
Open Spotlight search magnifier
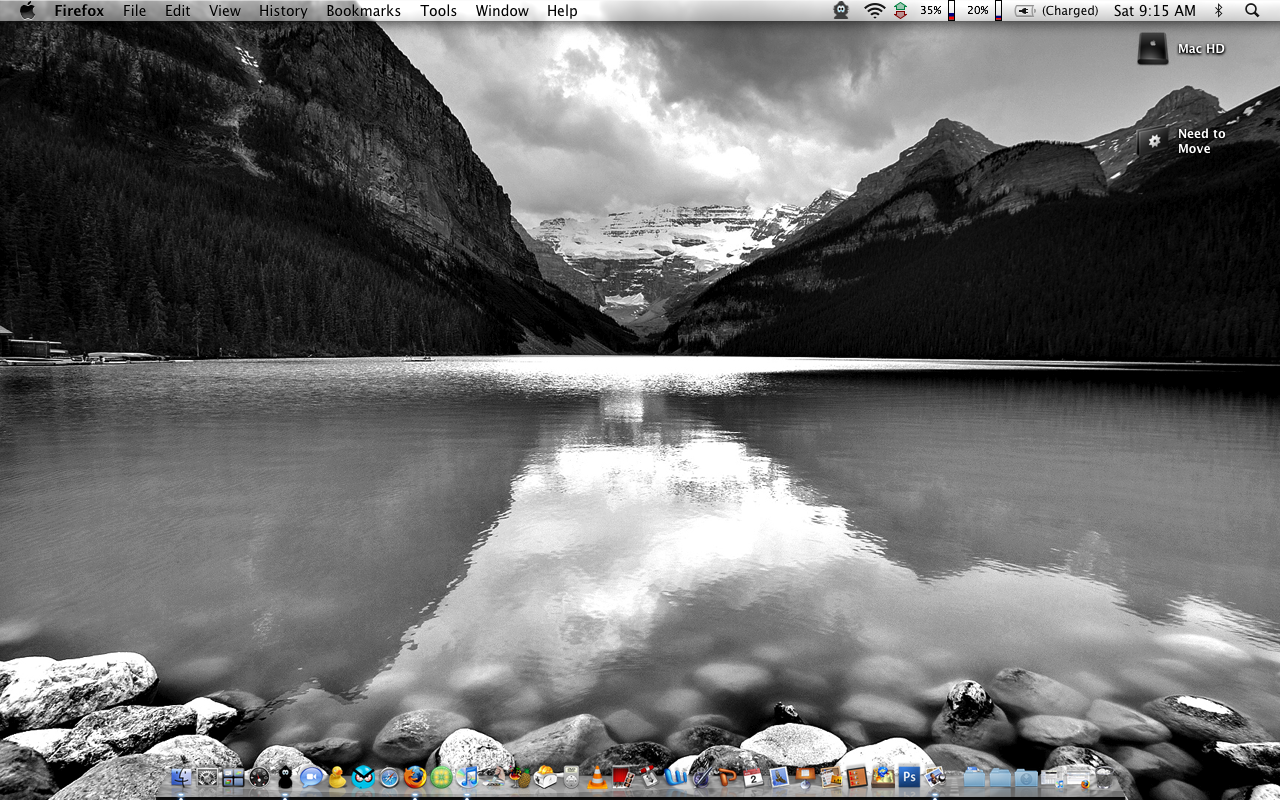click(x=1252, y=10)
